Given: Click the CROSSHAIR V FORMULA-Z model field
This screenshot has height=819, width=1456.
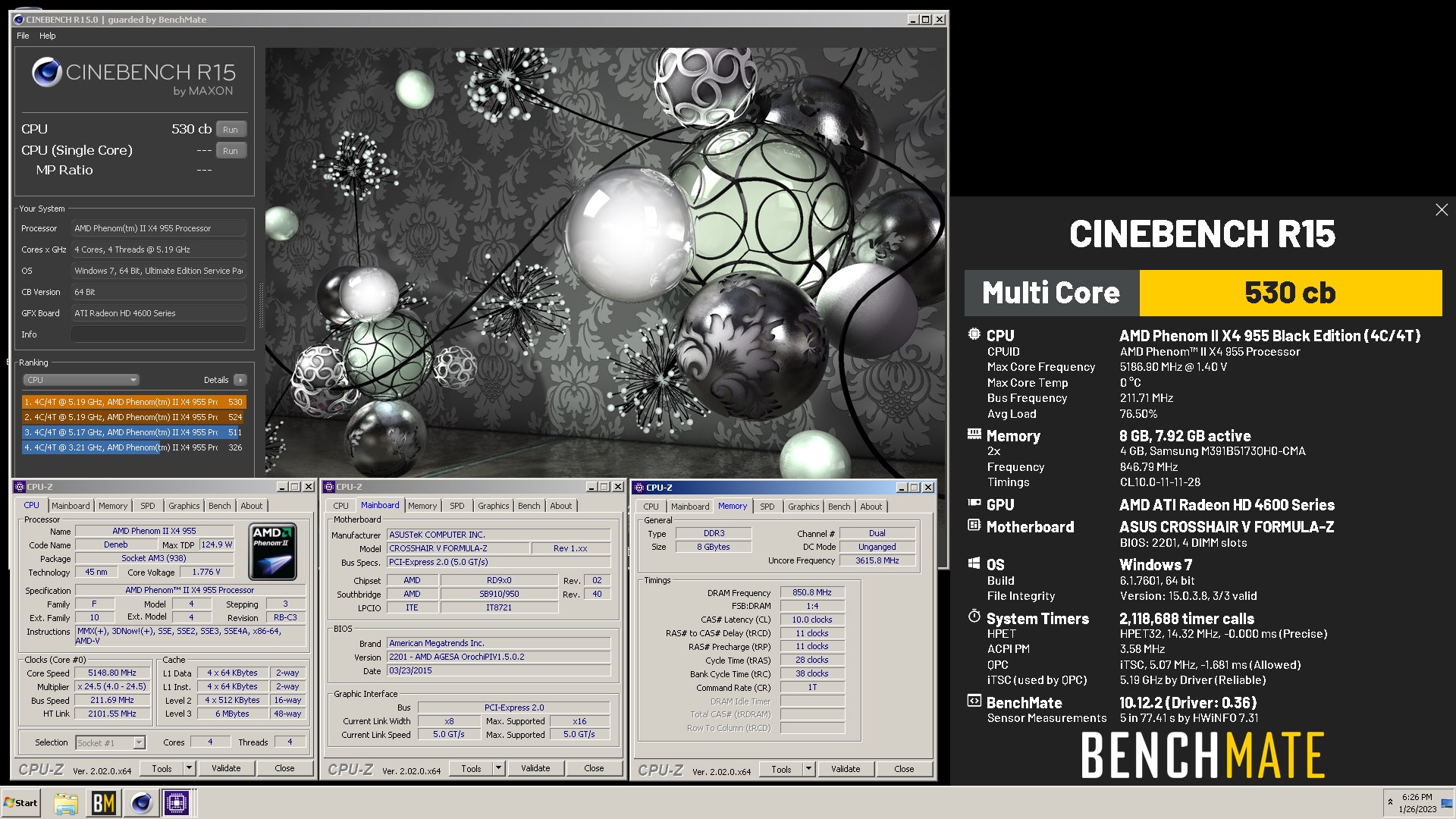Looking at the screenshot, I should (x=457, y=548).
